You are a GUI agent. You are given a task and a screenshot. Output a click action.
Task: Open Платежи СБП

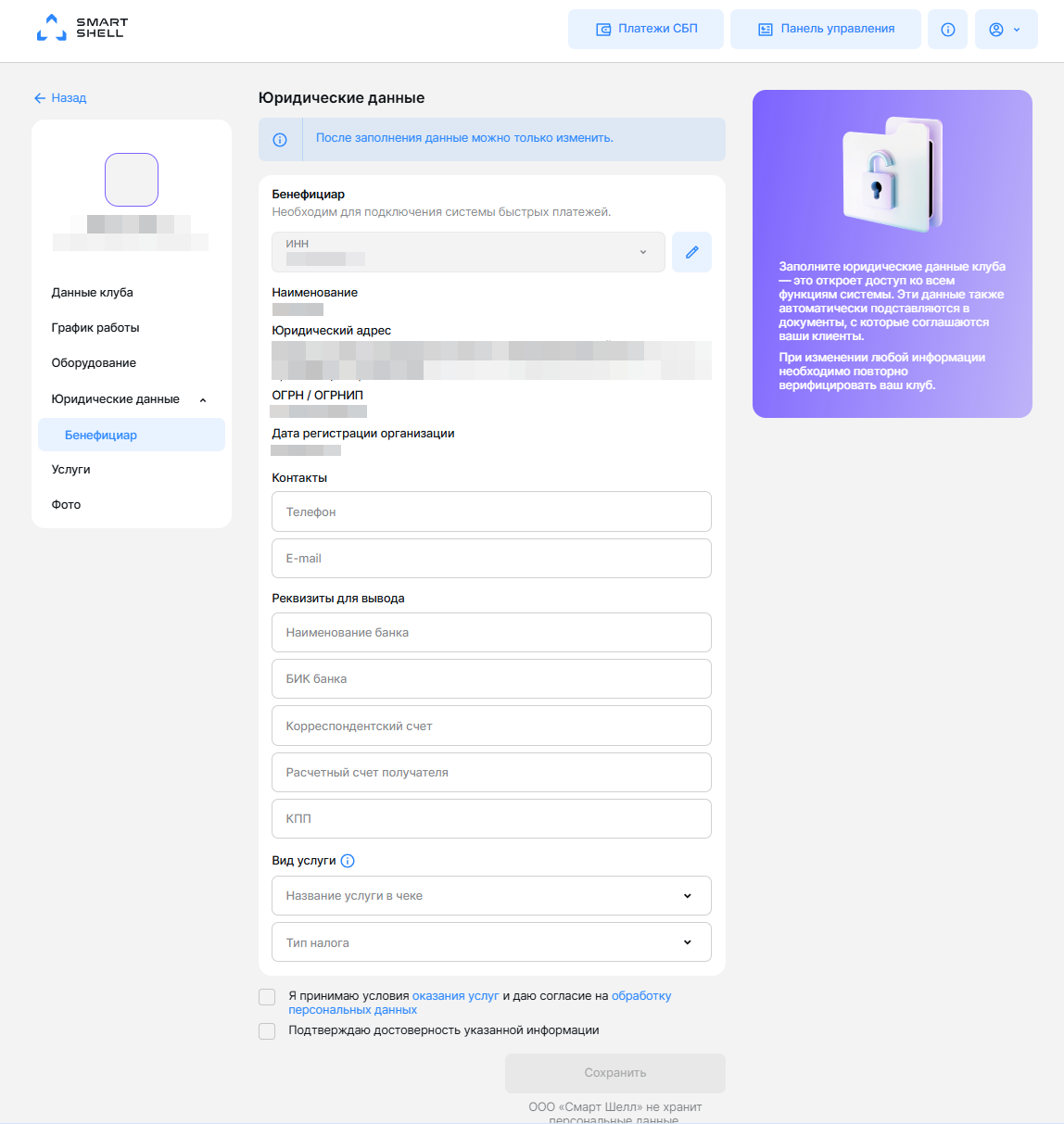(646, 29)
